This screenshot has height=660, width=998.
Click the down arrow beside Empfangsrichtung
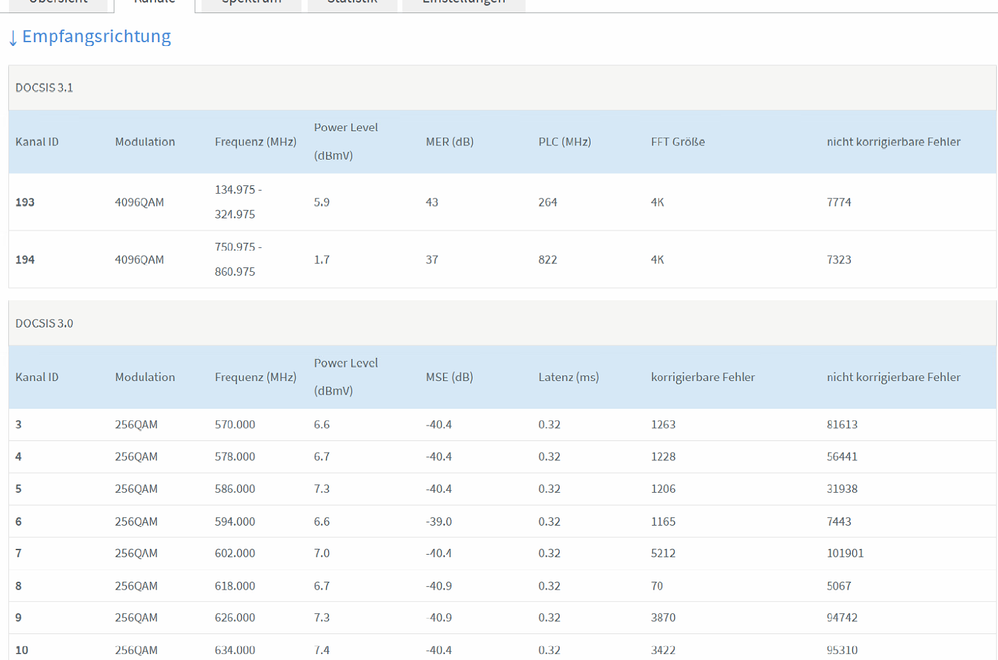(13, 38)
